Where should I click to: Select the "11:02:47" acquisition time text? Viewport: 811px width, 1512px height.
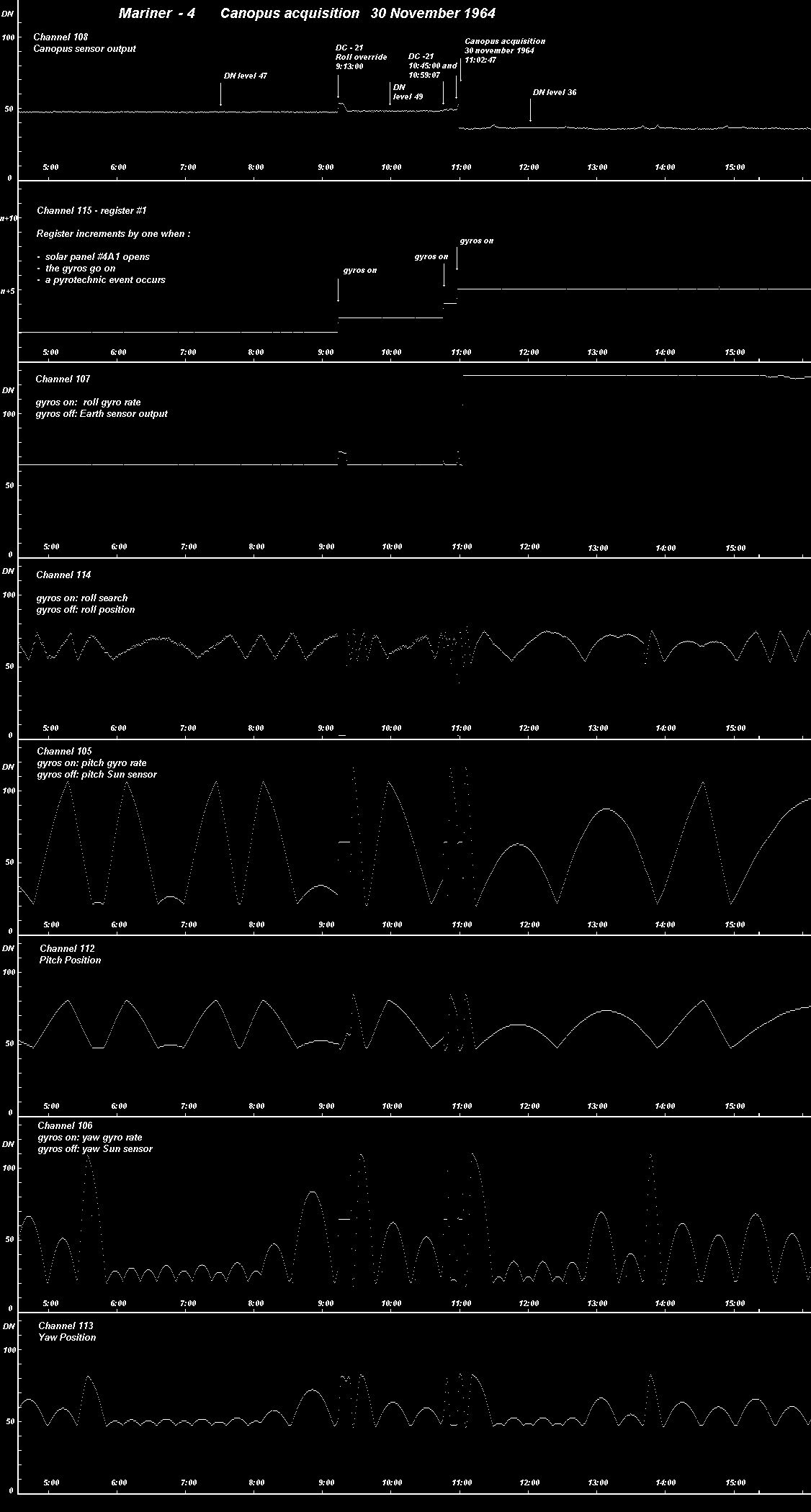[x=480, y=60]
